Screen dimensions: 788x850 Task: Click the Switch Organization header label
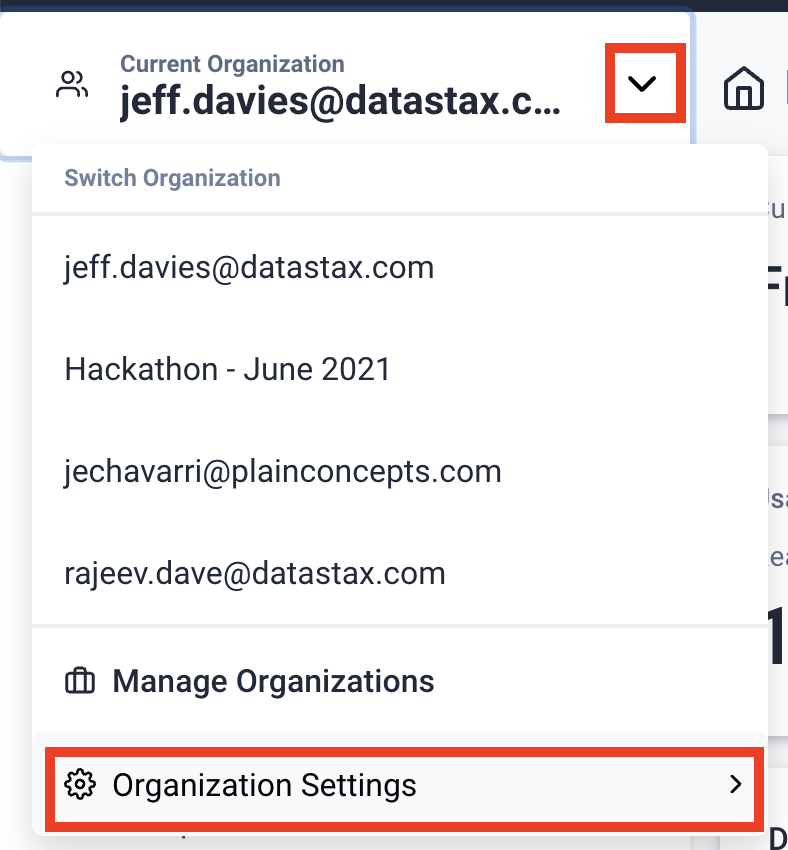click(x=172, y=178)
